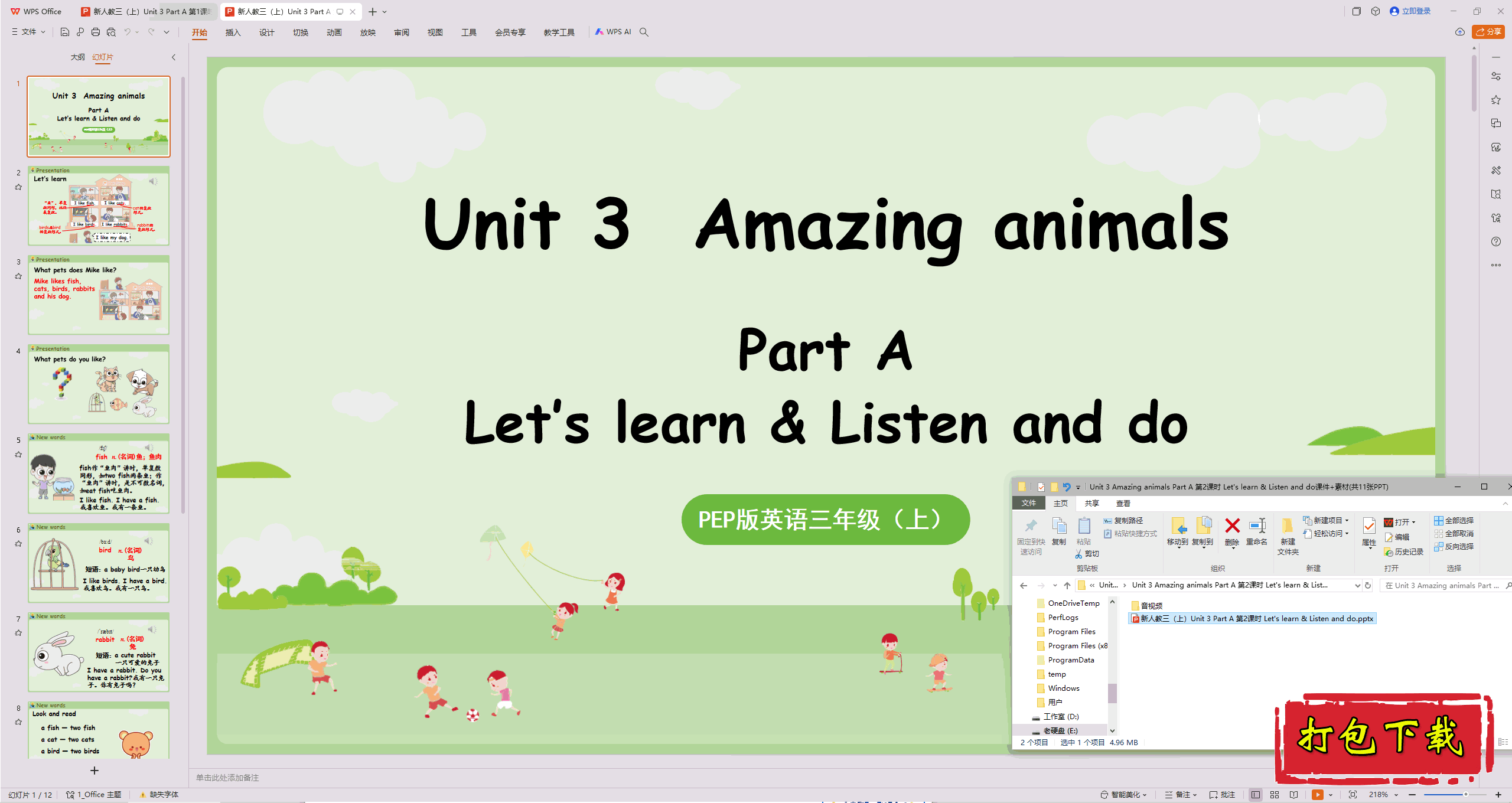Expand the undo history dropdown arrow

tap(137, 32)
